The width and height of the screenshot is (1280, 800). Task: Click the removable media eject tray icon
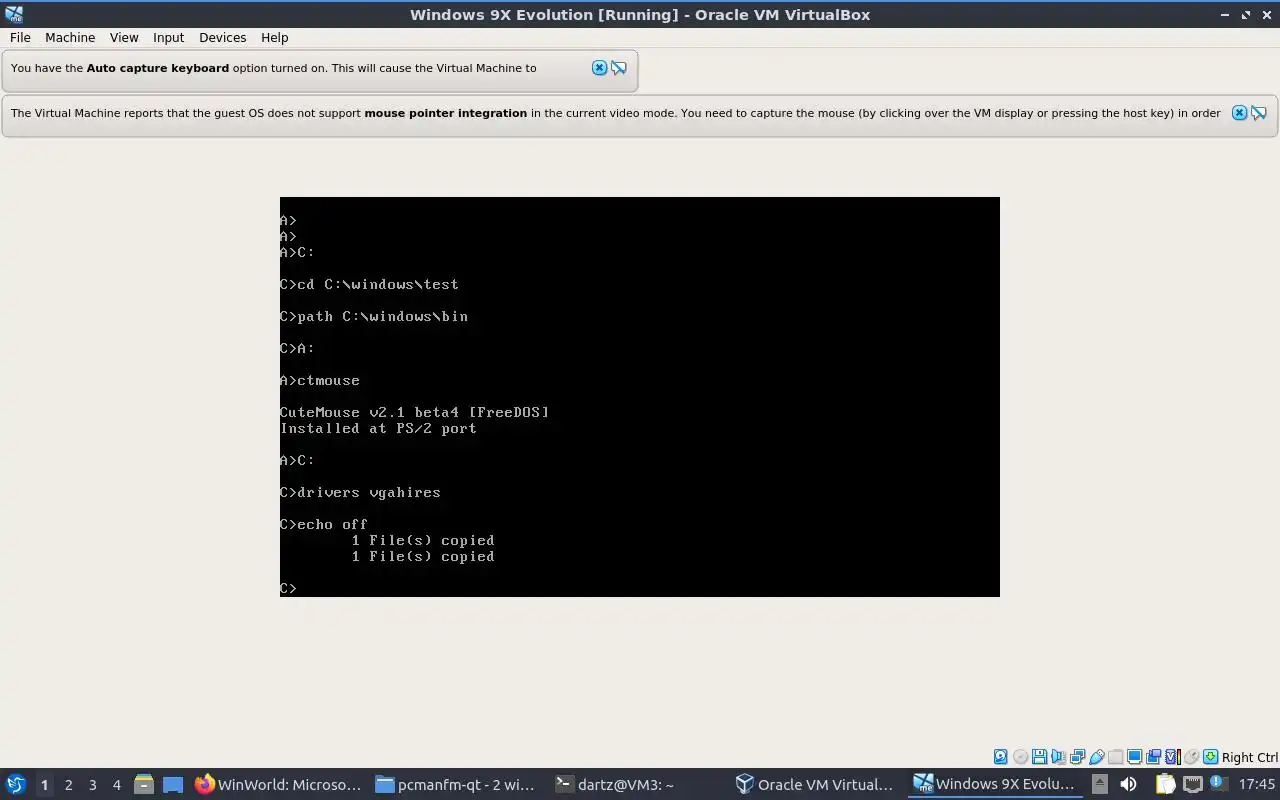tap(1099, 784)
